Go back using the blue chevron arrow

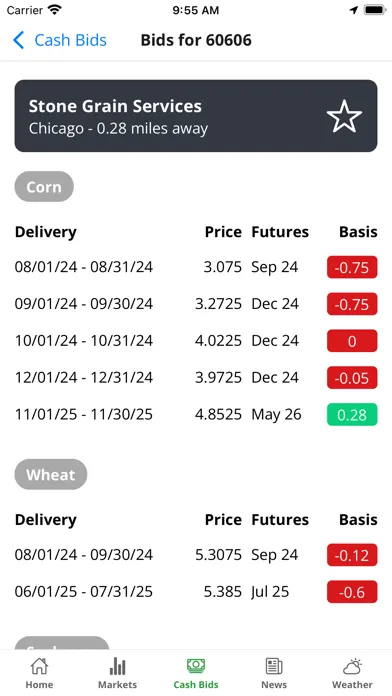tap(19, 40)
